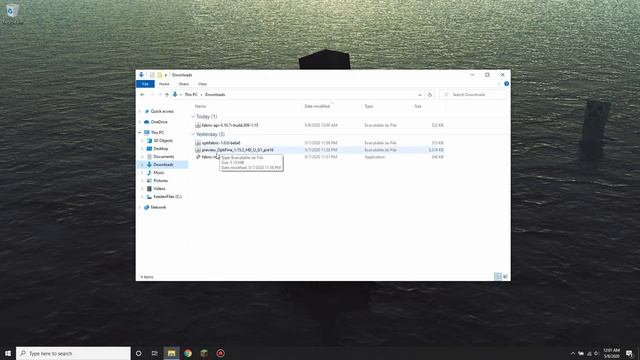
Task: Refresh the Downloads folder
Action: click(430, 95)
